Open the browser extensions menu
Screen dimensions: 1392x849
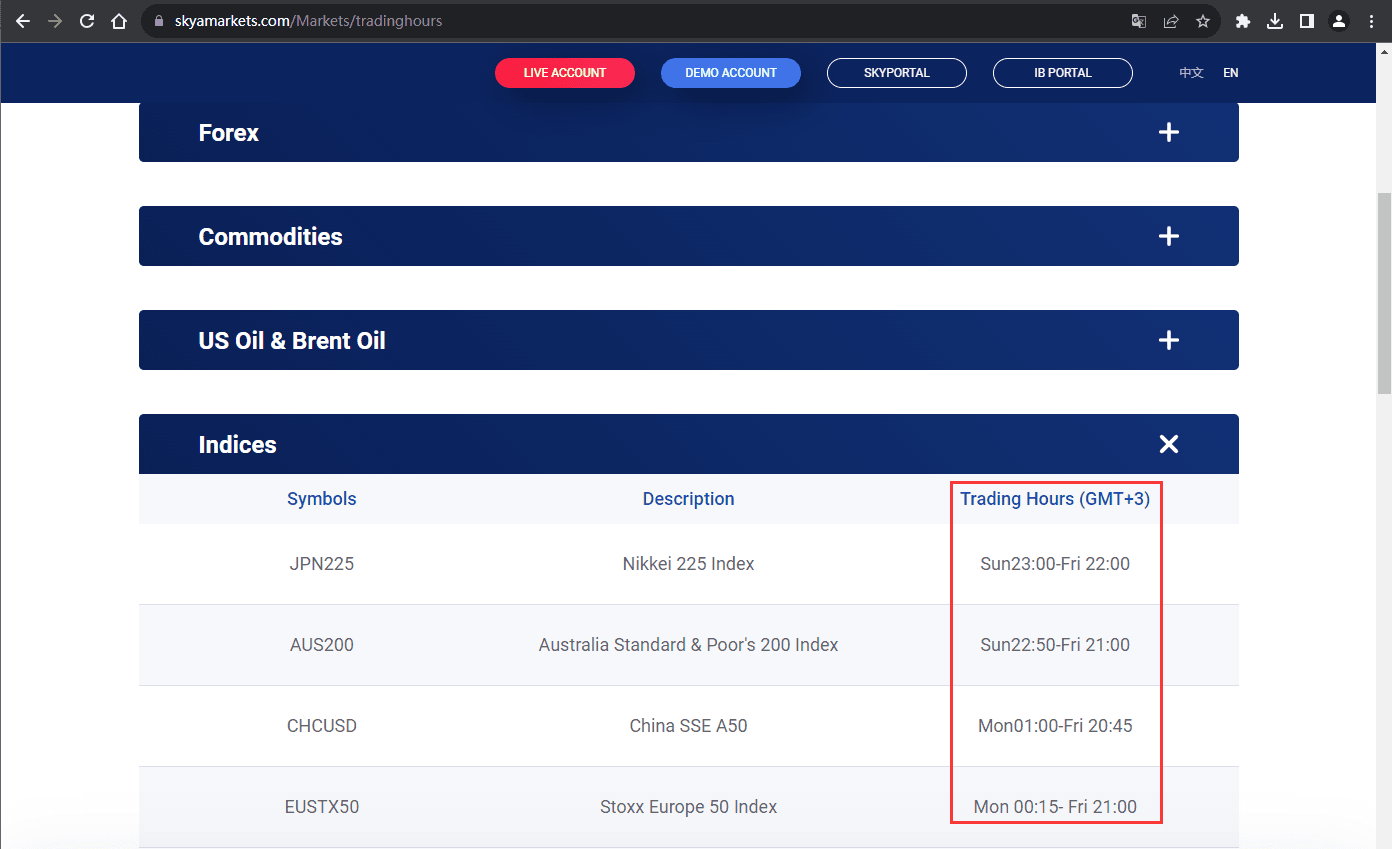click(x=1243, y=21)
